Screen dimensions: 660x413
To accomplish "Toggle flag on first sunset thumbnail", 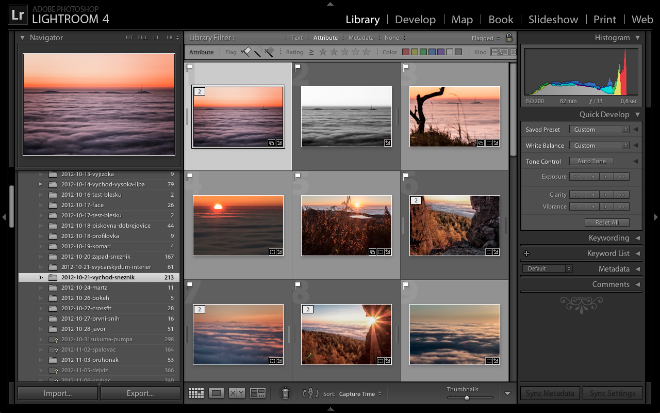I will [x=190, y=67].
